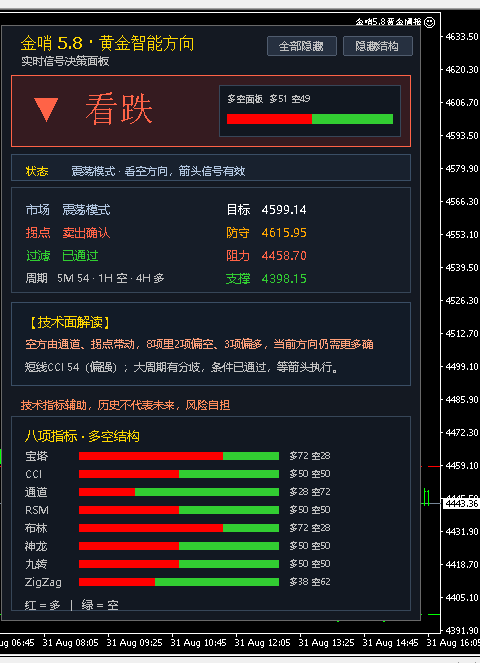Click the 宝塔 row value 多72 空28
Screen dimensions: 480x663
point(310,456)
